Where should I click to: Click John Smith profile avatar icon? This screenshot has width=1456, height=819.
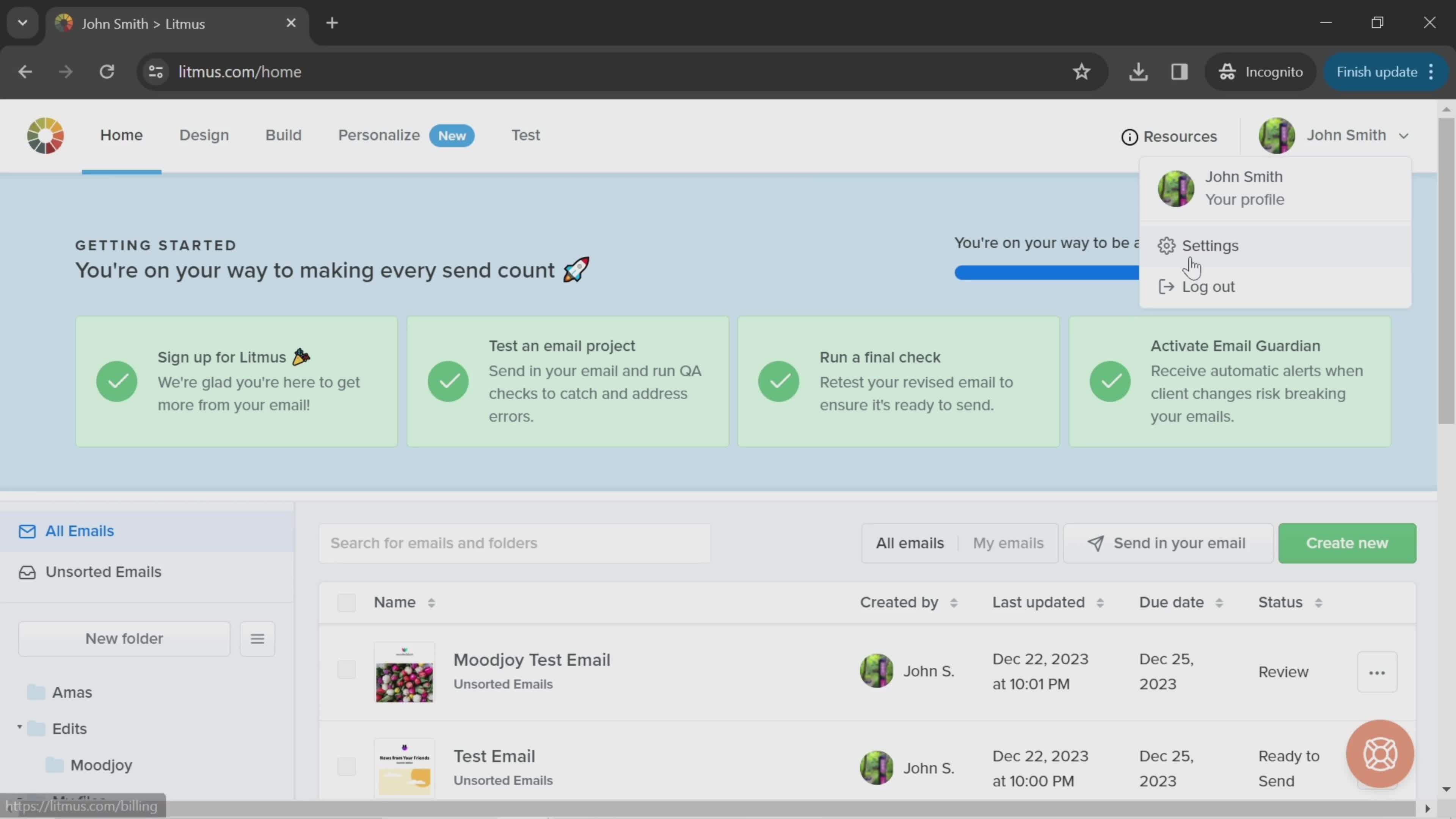[1279, 135]
